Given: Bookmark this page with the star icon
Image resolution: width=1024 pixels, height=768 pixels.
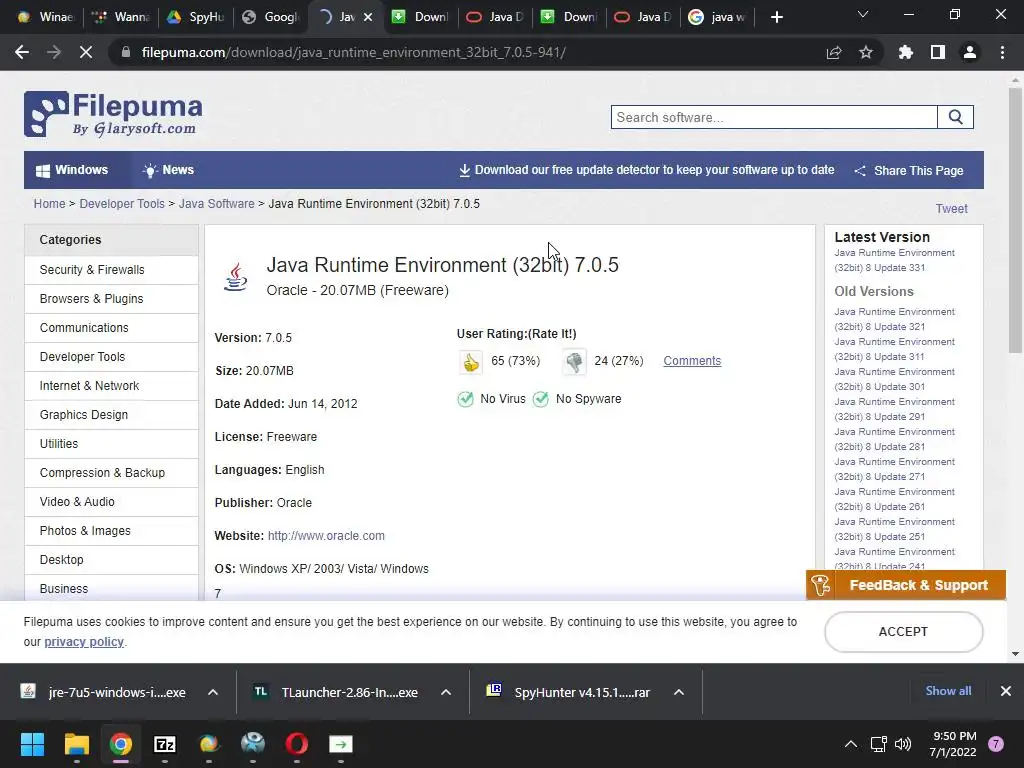Looking at the screenshot, I should 866,52.
